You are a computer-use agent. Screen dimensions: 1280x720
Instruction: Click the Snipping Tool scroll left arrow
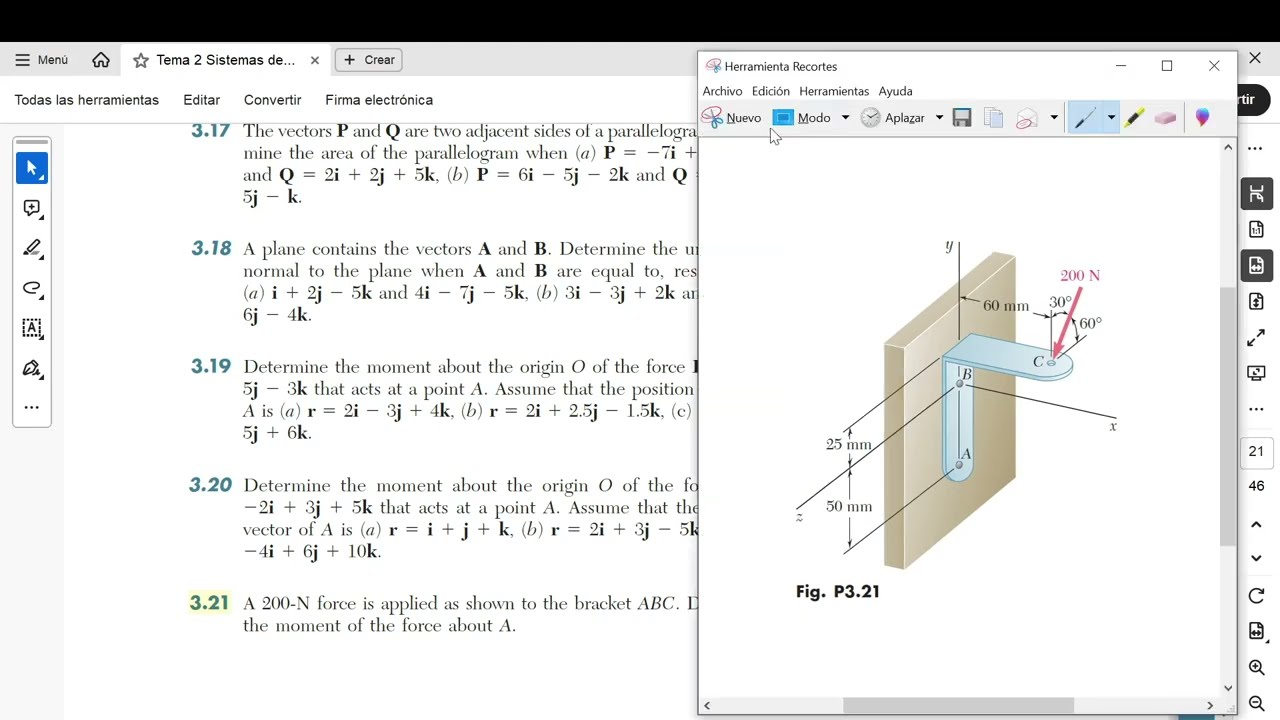707,705
